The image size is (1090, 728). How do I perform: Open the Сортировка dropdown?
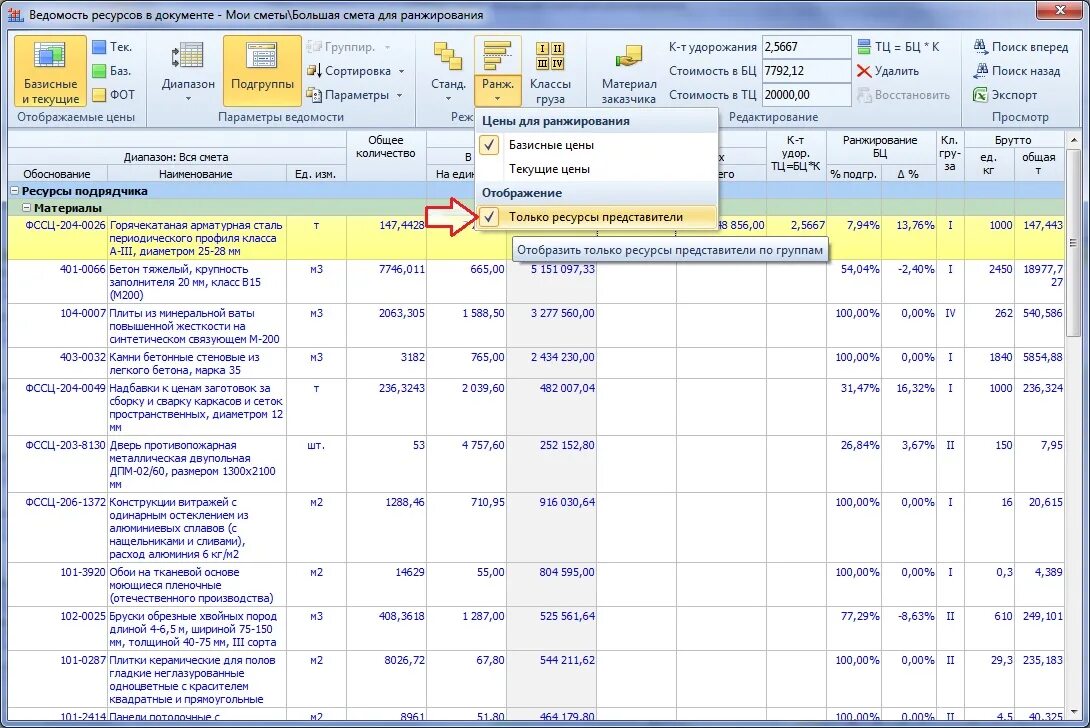355,71
